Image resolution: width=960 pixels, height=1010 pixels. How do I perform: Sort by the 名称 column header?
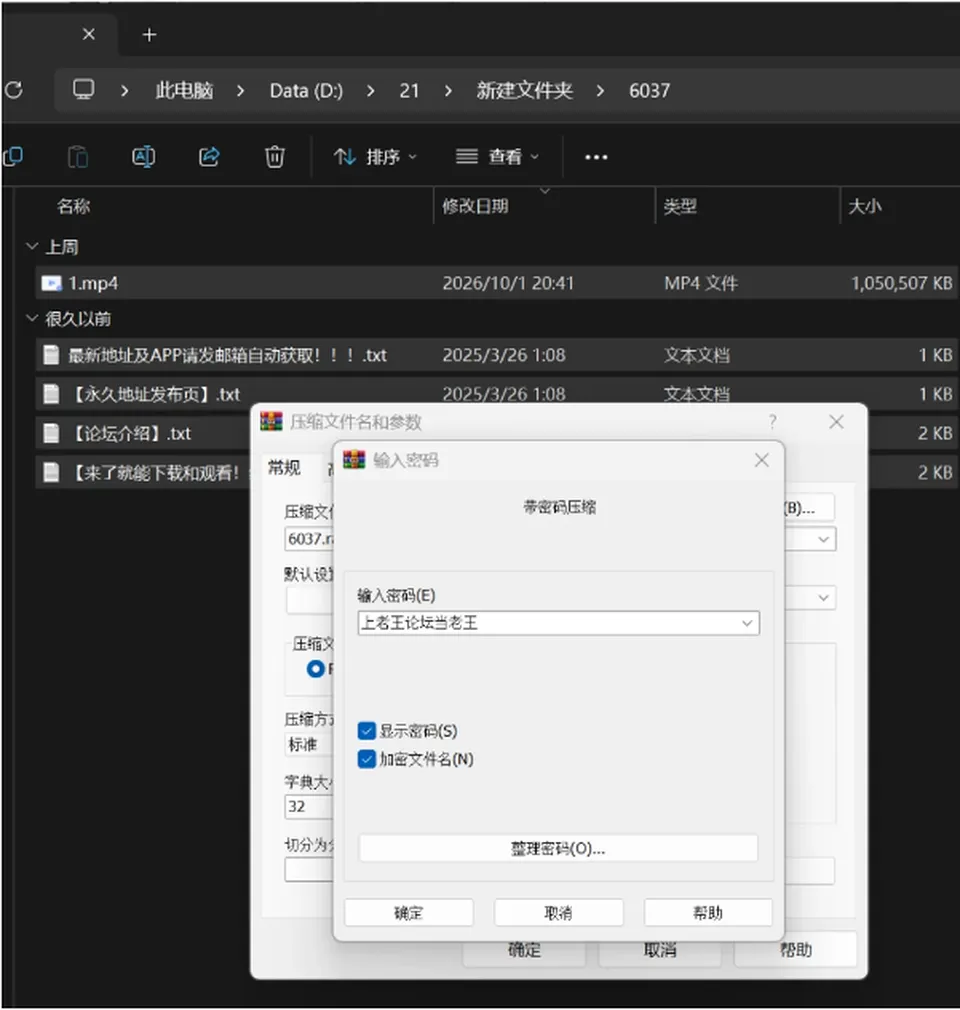pos(73,206)
